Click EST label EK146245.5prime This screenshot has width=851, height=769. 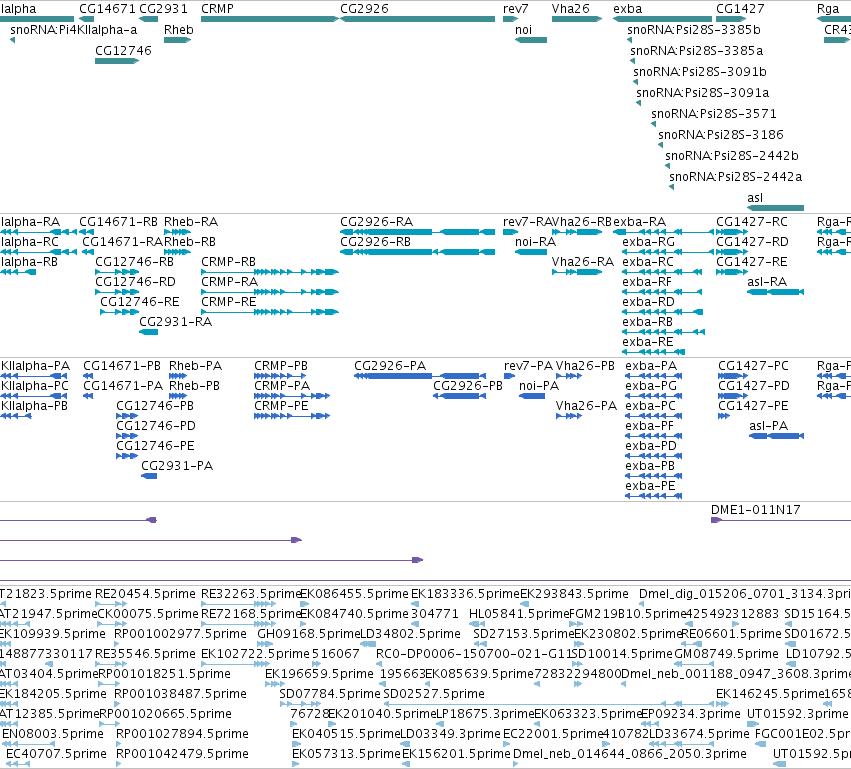[x=770, y=694]
